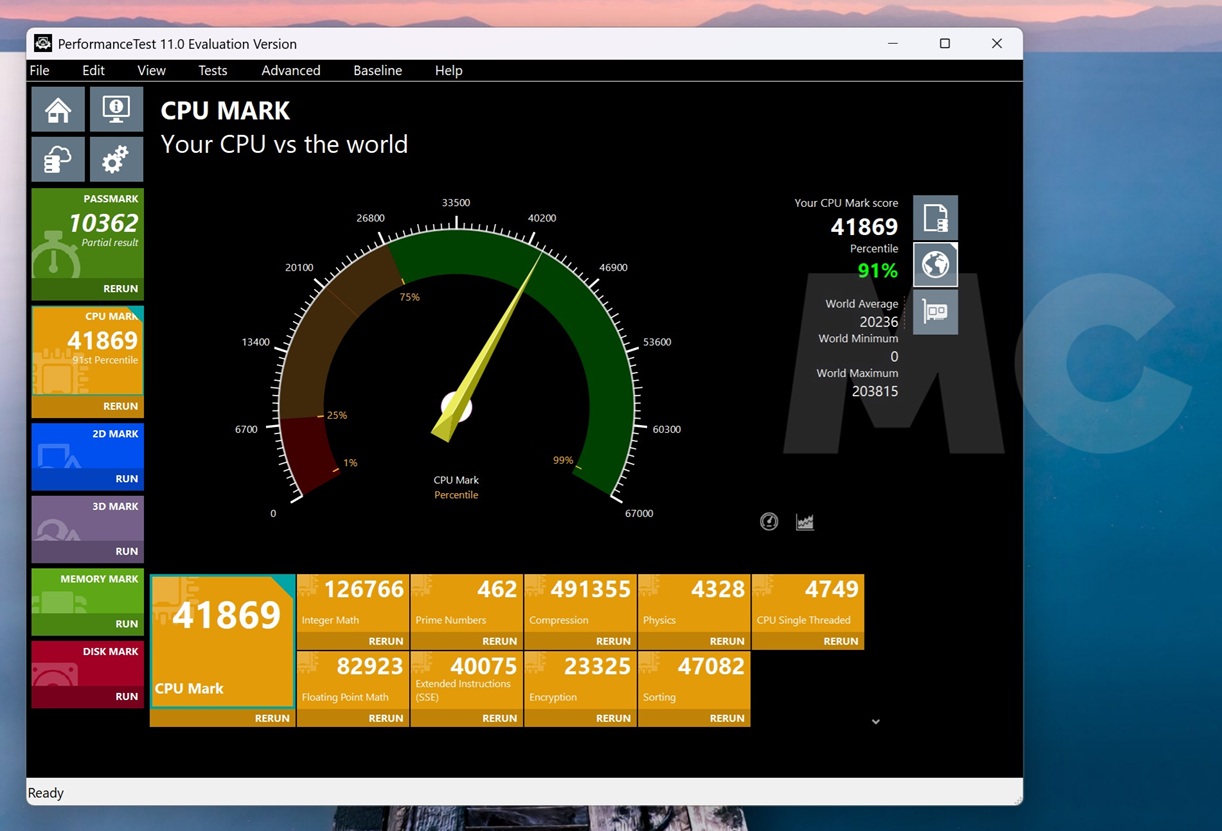Select the CPU Single Threaded score tile
The image size is (1222, 831).
click(x=808, y=605)
